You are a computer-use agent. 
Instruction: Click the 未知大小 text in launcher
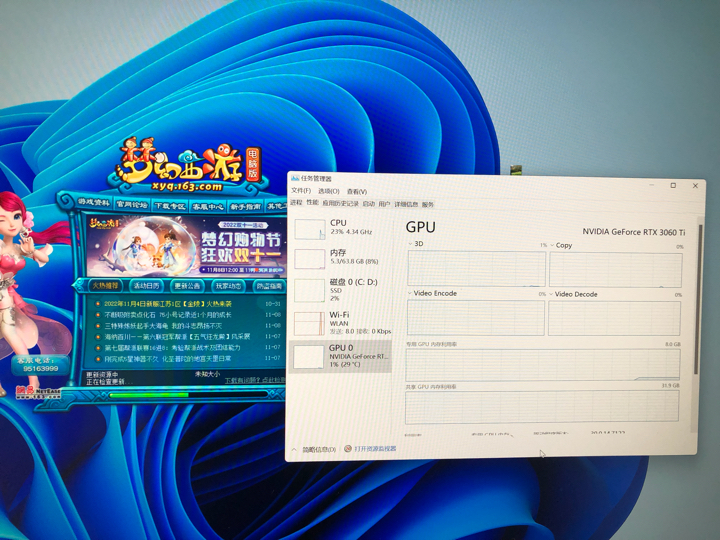(x=207, y=374)
